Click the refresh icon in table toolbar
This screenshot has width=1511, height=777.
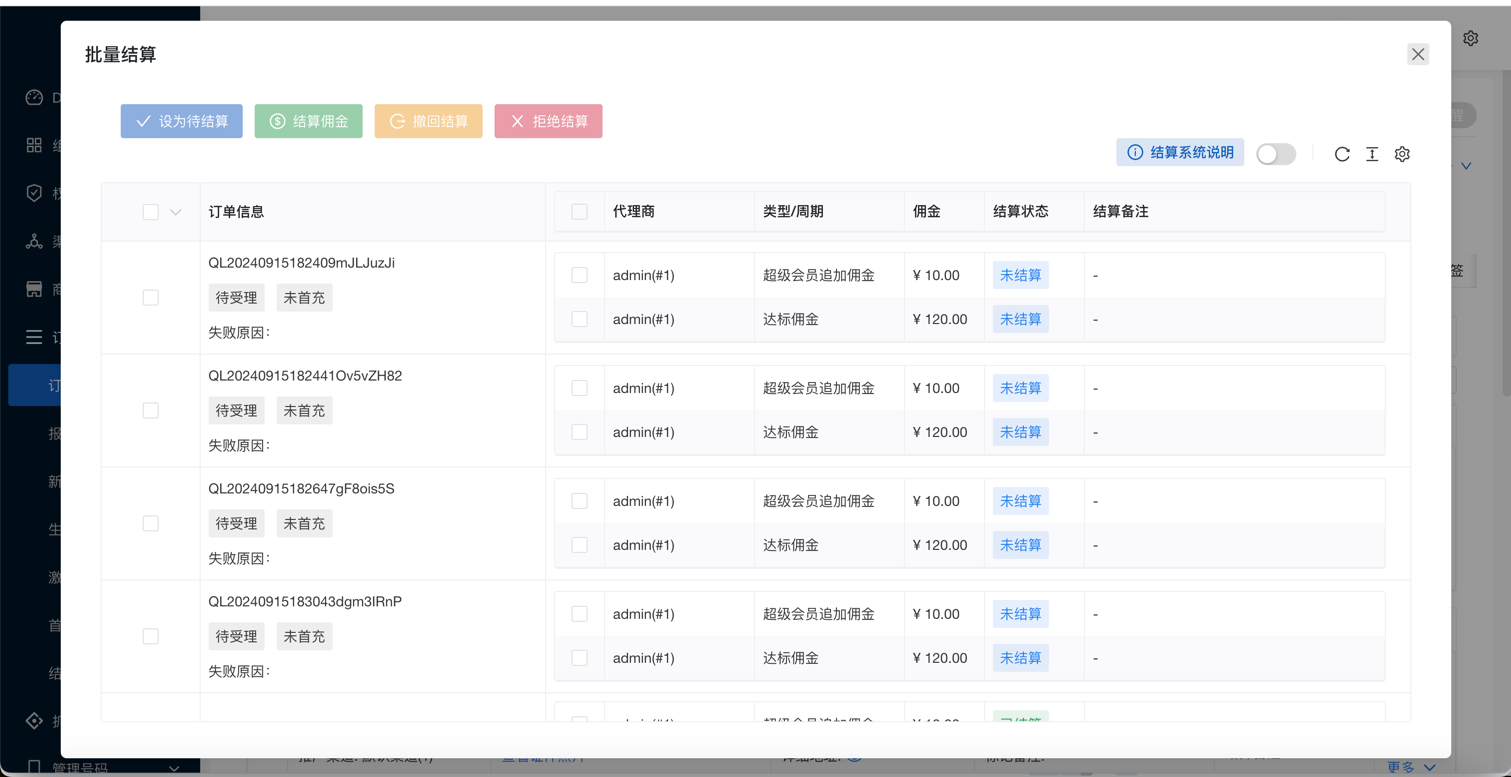tap(1342, 154)
